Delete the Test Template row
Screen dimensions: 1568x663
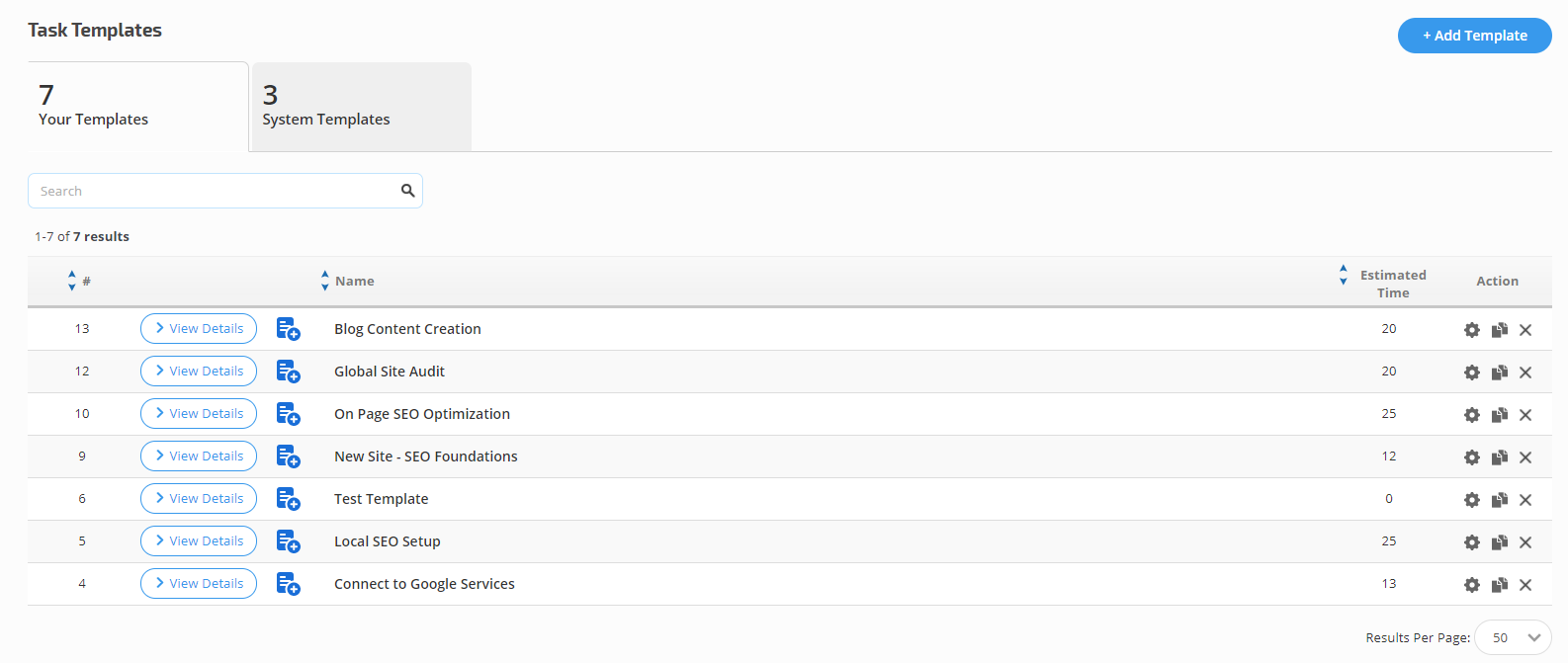[1525, 500]
